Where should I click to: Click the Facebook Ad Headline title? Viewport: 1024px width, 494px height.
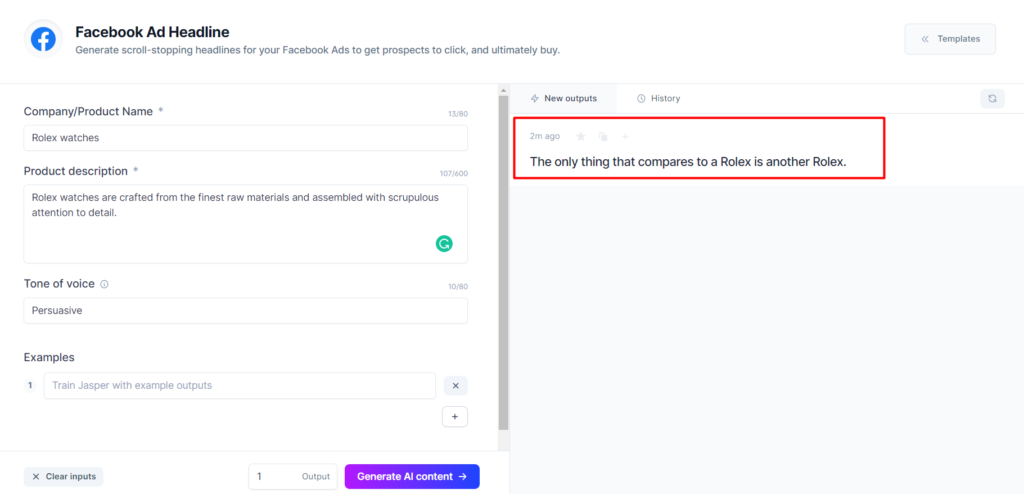tap(152, 31)
